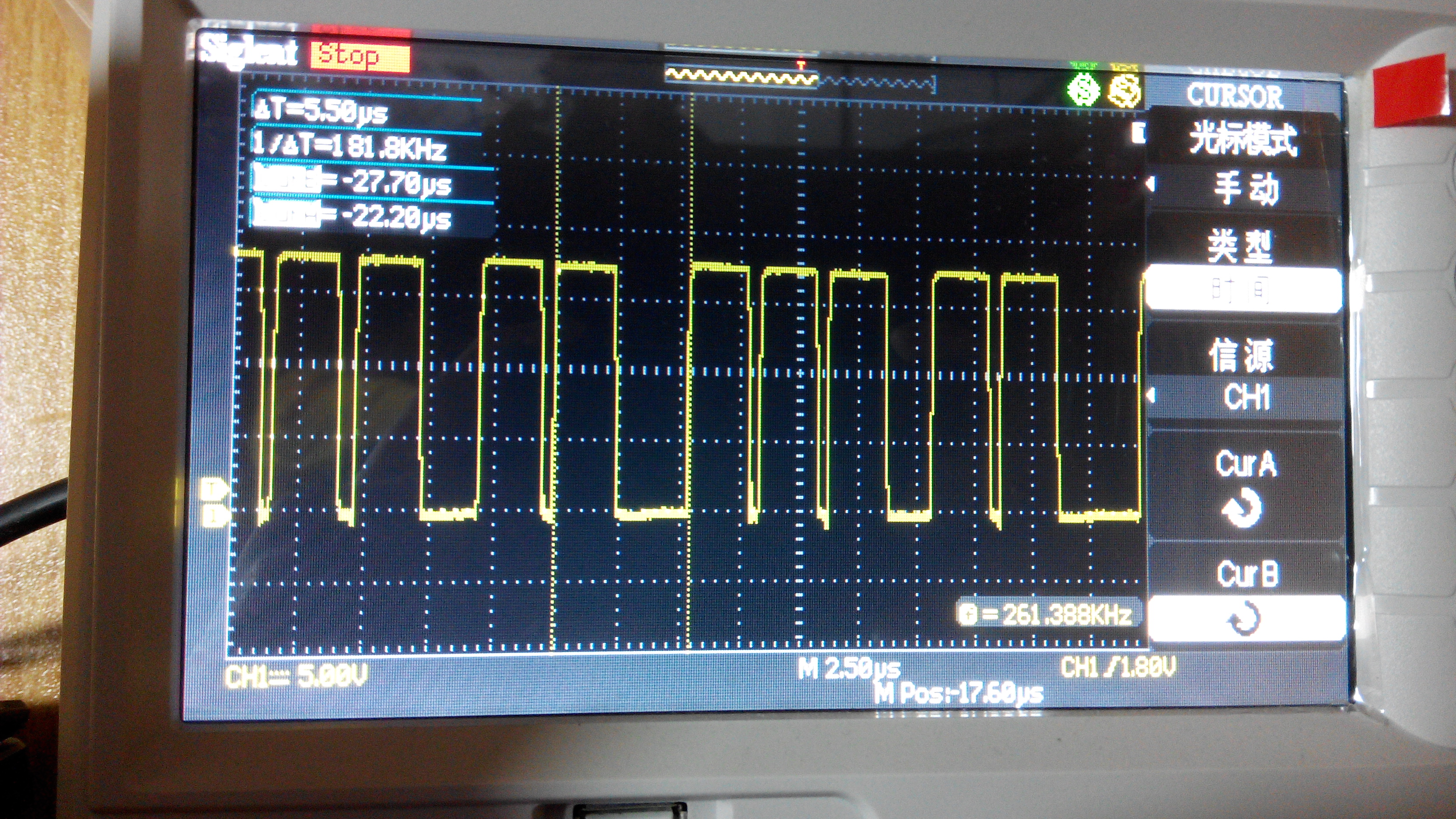Image resolution: width=1456 pixels, height=819 pixels.
Task: Click the yellow circular status icon
Action: tap(1124, 91)
